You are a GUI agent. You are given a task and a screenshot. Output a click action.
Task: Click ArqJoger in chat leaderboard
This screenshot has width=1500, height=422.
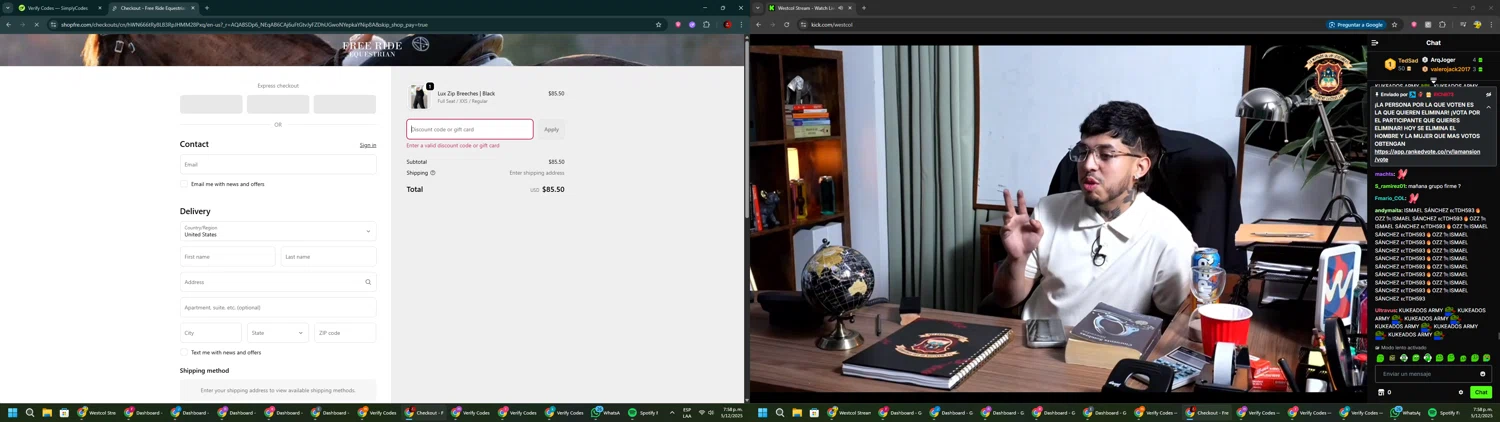tap(1442, 60)
